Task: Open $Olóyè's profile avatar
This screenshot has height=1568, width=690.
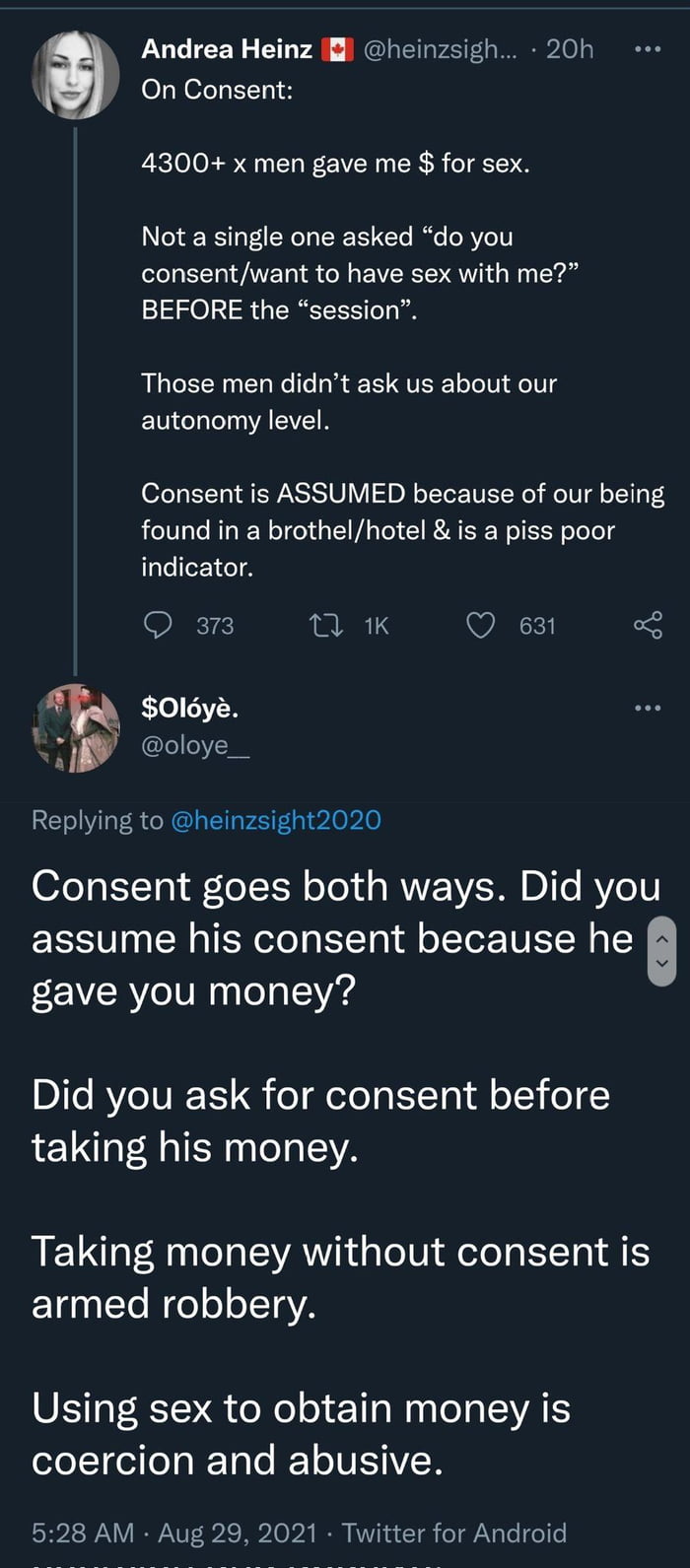Action: [75, 727]
